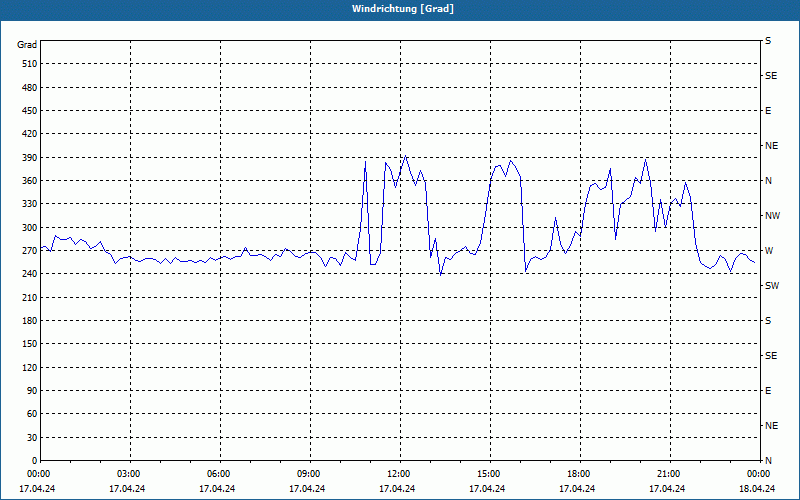The width and height of the screenshot is (800, 500).
Task: Select the 90 y-axis value
Action: coord(32,391)
